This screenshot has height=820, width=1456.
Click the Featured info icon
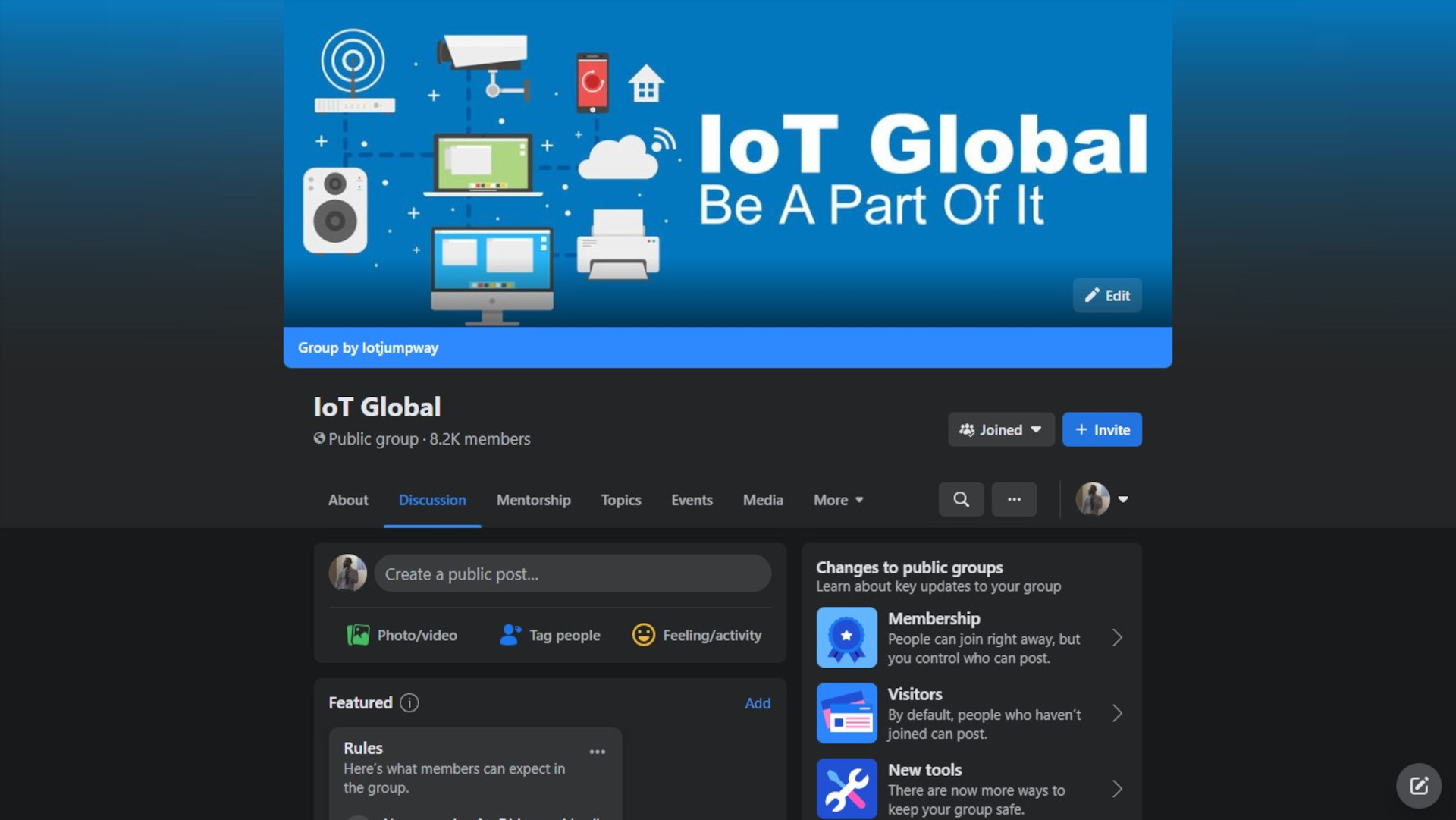[409, 702]
